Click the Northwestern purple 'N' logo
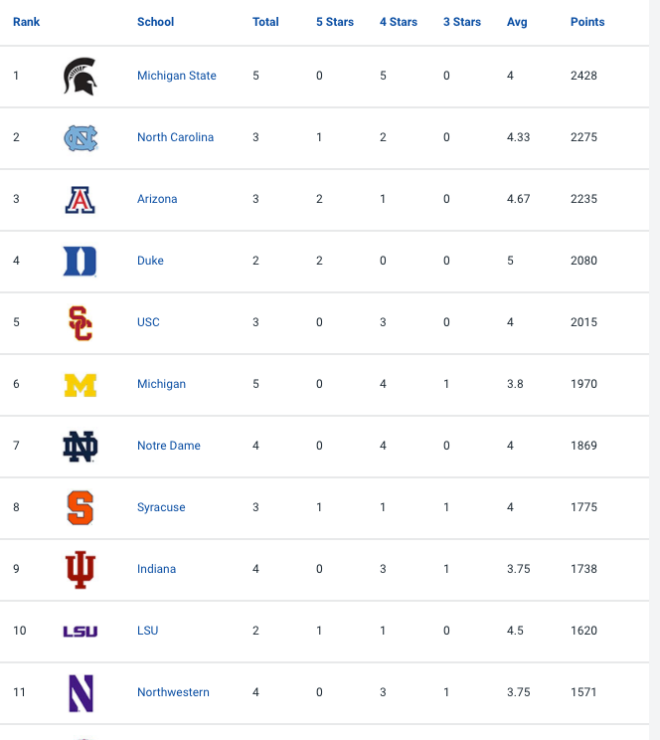The width and height of the screenshot is (660, 740). (x=81, y=693)
